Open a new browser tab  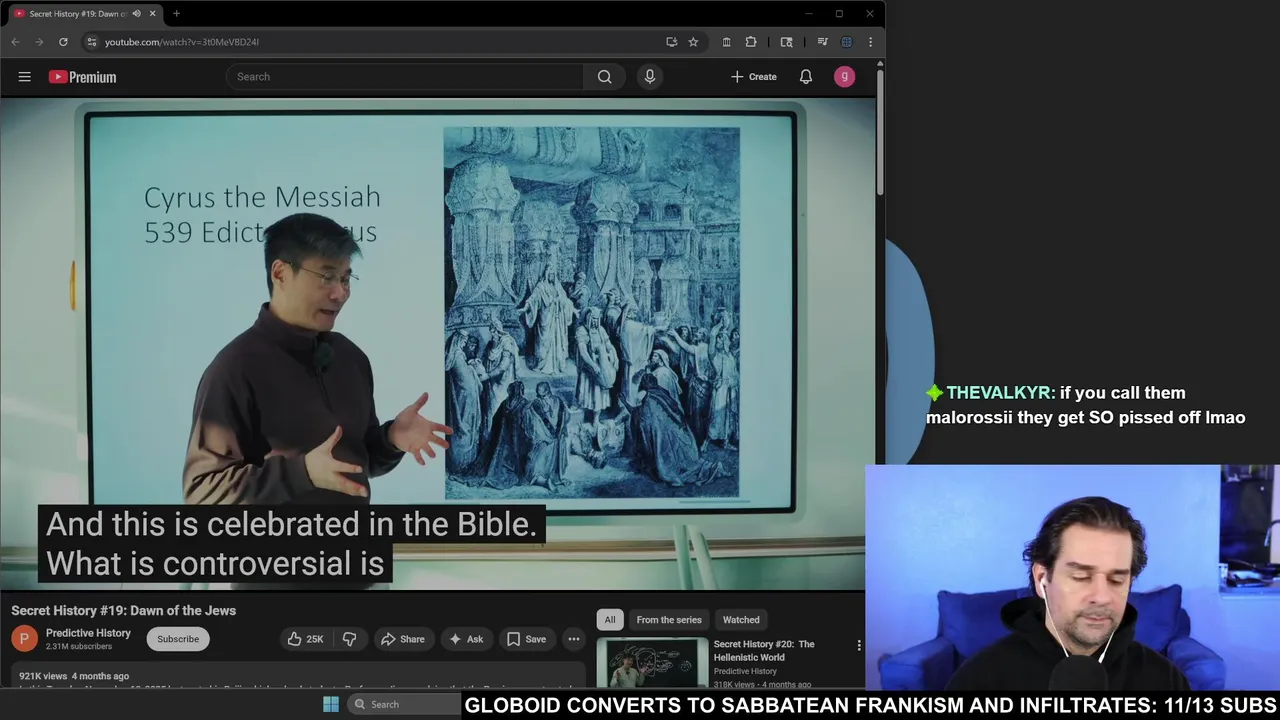176,14
